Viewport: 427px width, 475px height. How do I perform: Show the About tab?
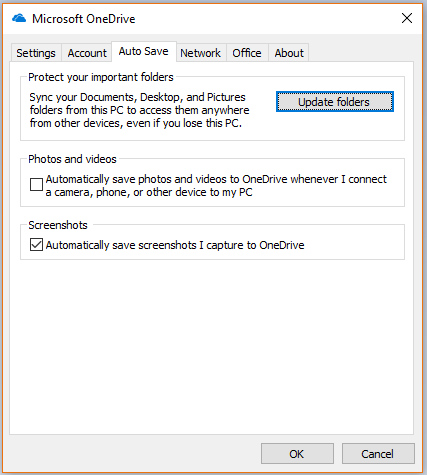[289, 53]
